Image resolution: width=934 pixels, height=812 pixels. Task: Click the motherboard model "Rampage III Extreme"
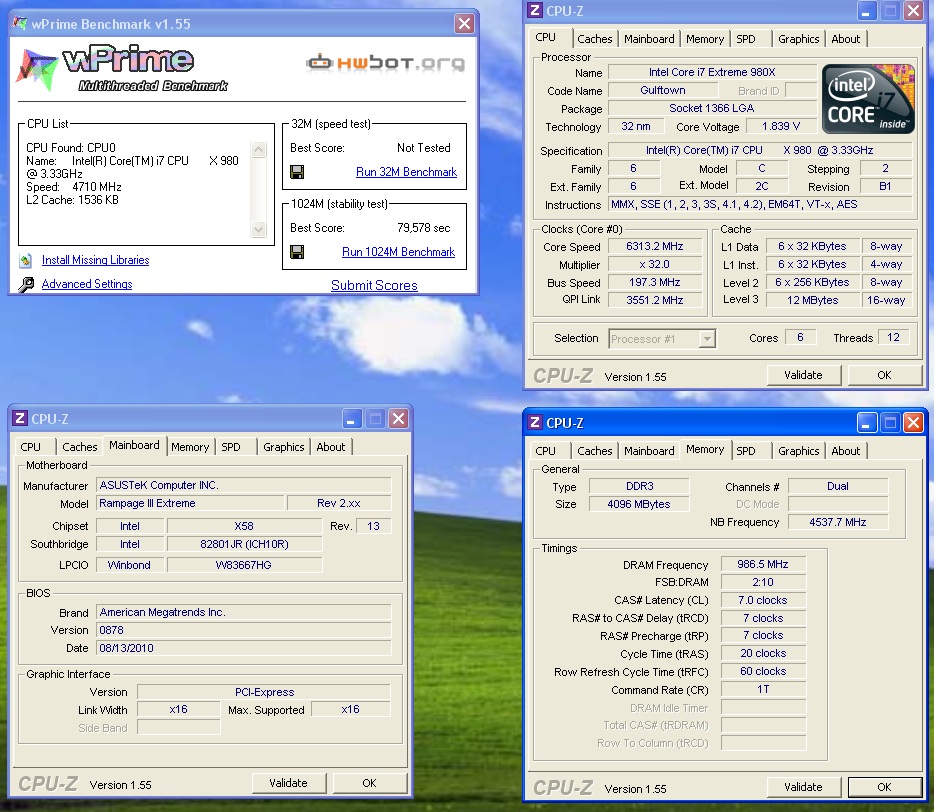[190, 503]
